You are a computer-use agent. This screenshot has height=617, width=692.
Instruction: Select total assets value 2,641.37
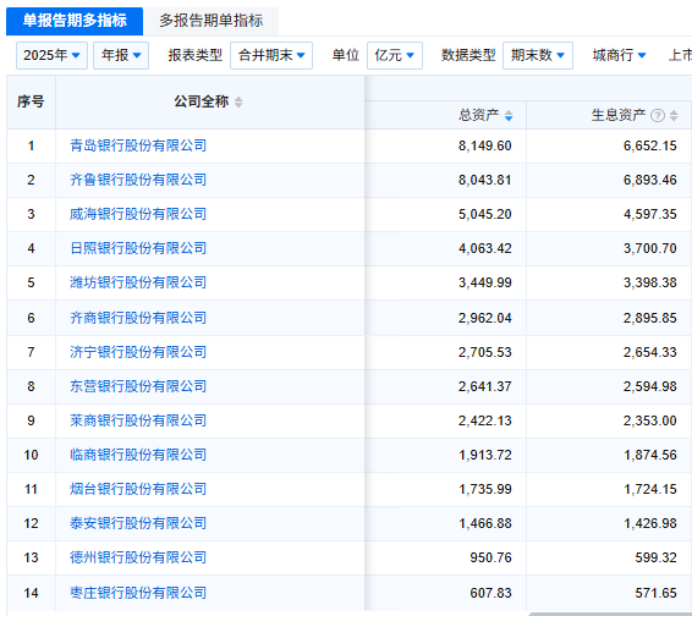(x=485, y=387)
